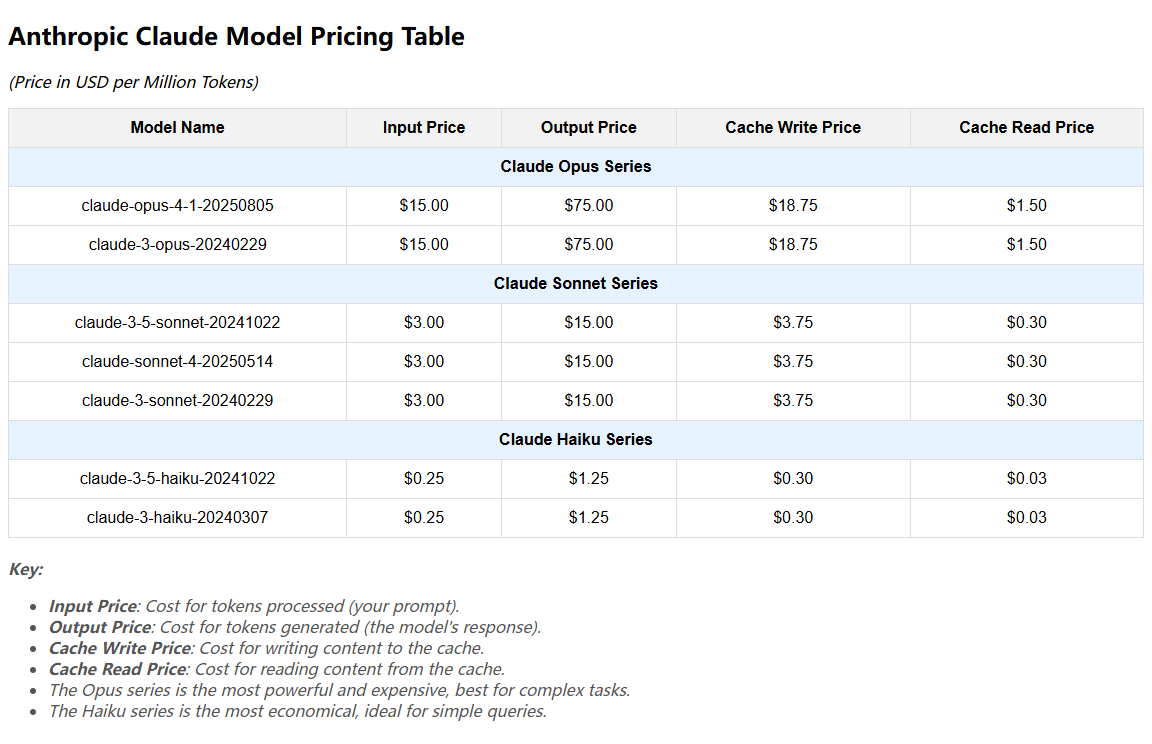Viewport: 1152px width, 744px height.
Task: Select the Claude Haiku Series section row
Action: point(576,439)
